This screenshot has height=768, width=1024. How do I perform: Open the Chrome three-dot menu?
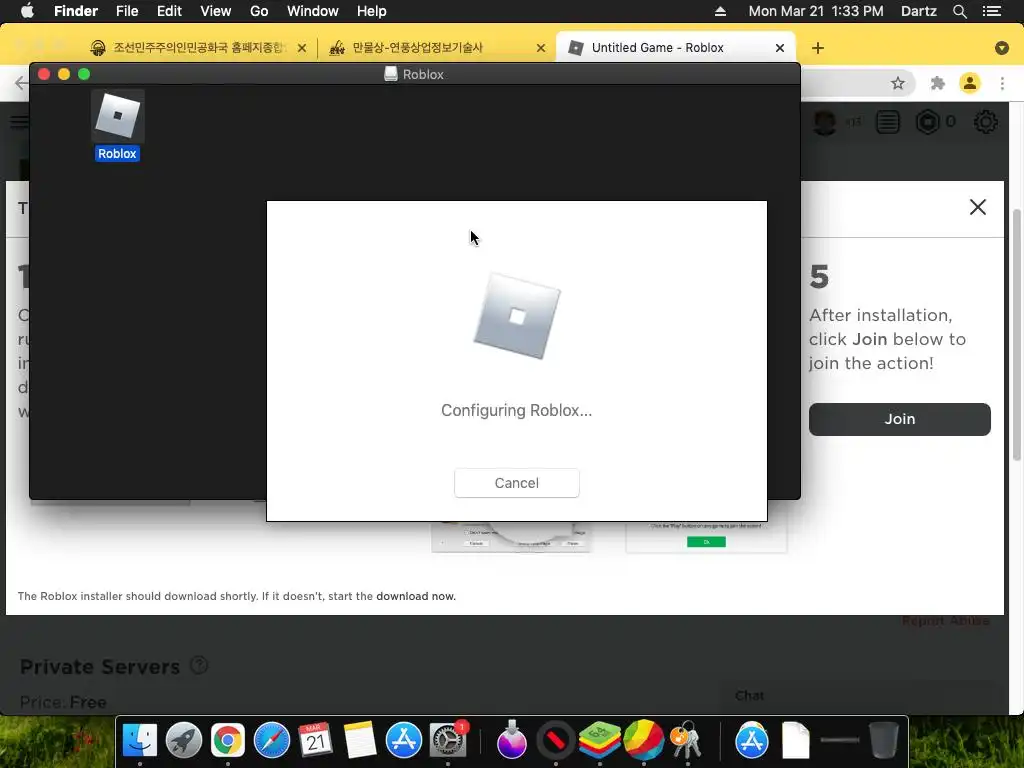tap(1002, 83)
